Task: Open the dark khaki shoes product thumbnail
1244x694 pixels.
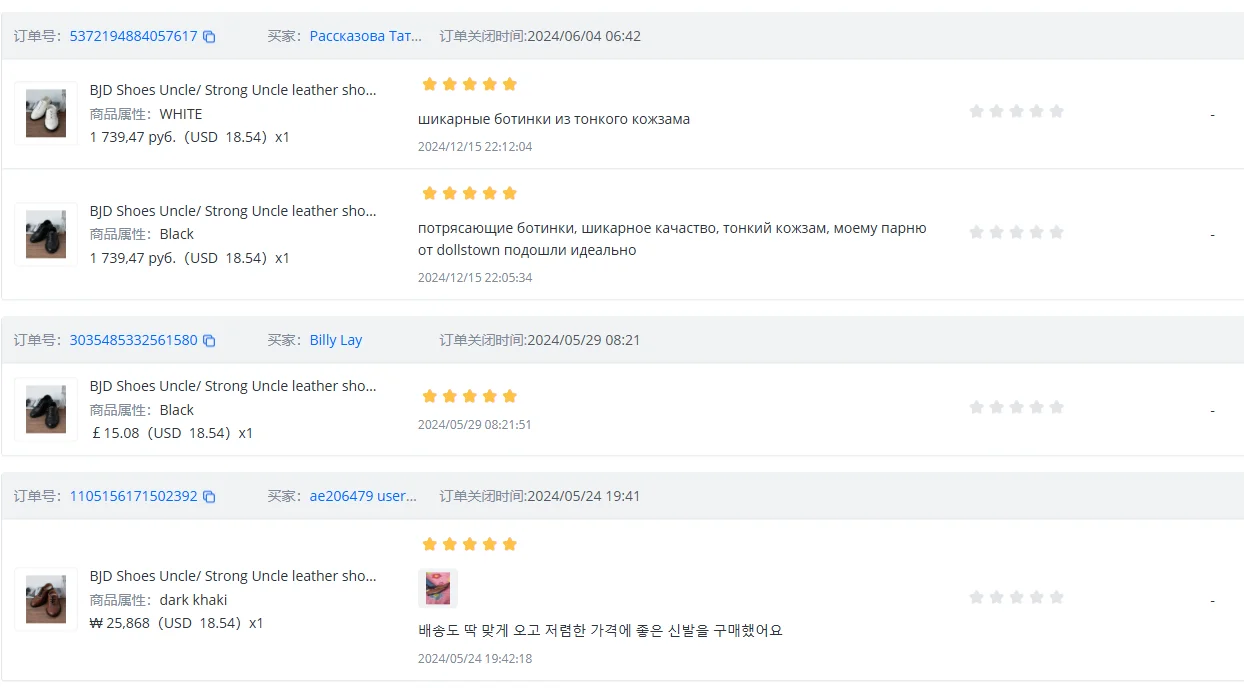Action: pos(46,599)
